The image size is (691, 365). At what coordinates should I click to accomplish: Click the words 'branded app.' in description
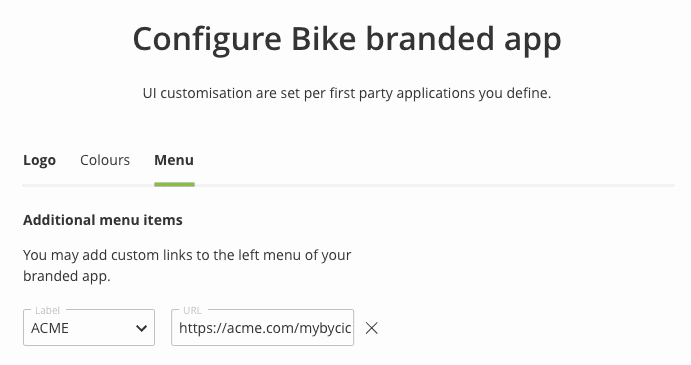coord(67,276)
